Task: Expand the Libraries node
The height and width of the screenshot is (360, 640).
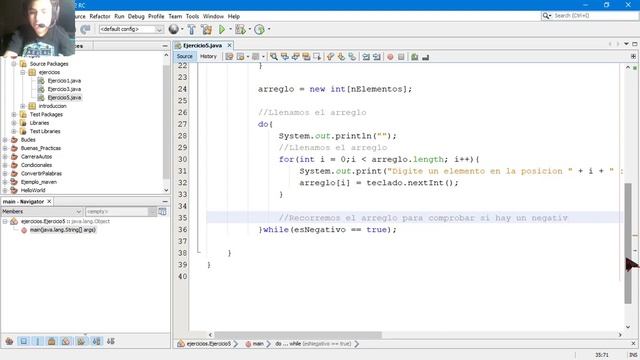Action: pos(14,123)
